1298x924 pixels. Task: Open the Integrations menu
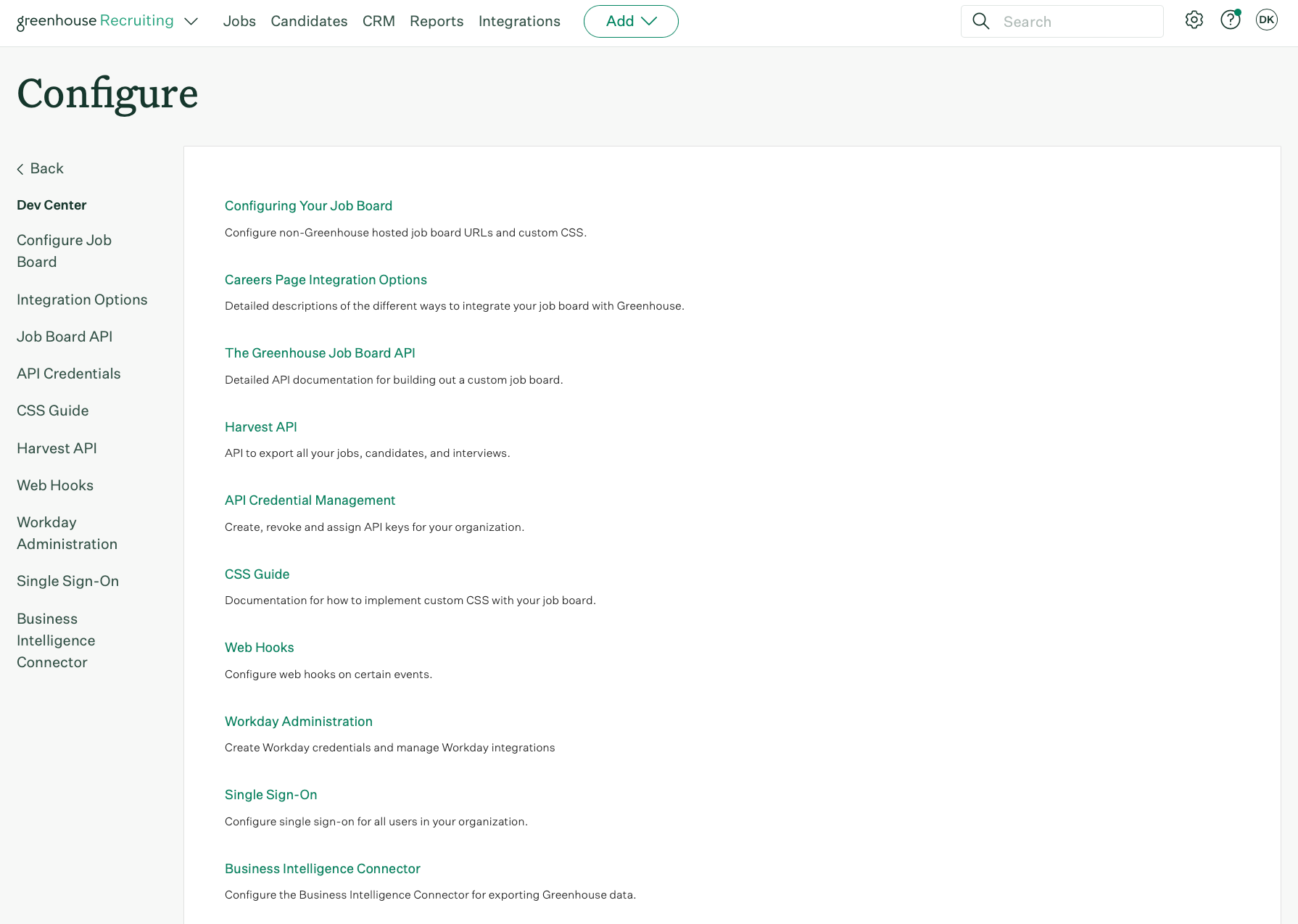pos(519,21)
